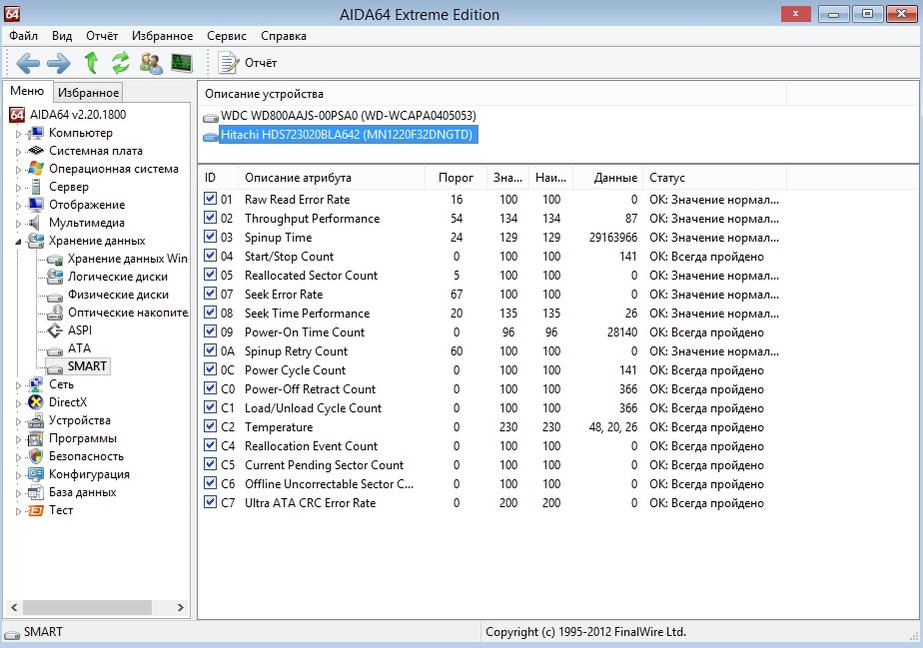Select the Операционная система icon
The height and width of the screenshot is (648, 923).
[36, 169]
